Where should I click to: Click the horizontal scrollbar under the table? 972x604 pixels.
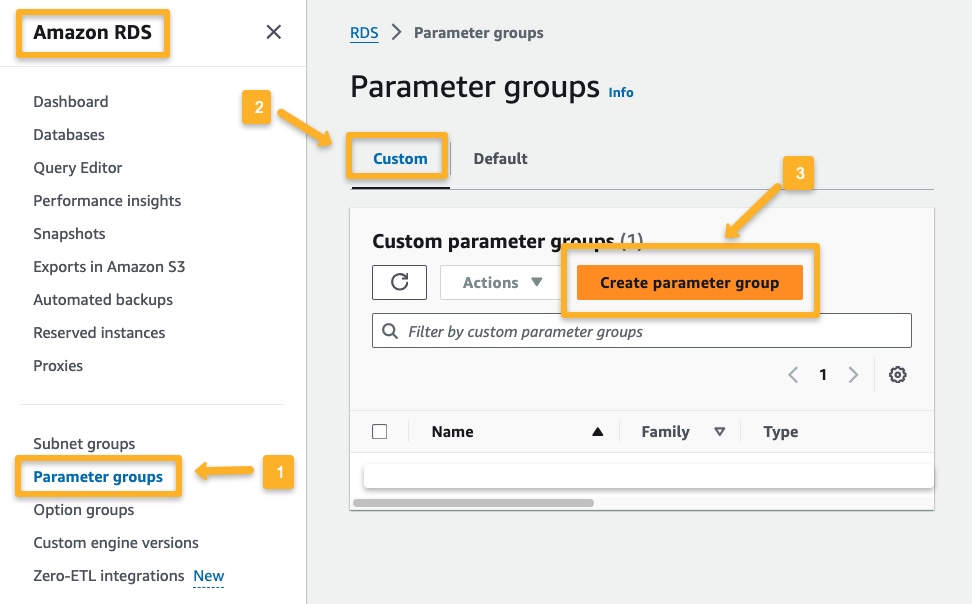(473, 503)
